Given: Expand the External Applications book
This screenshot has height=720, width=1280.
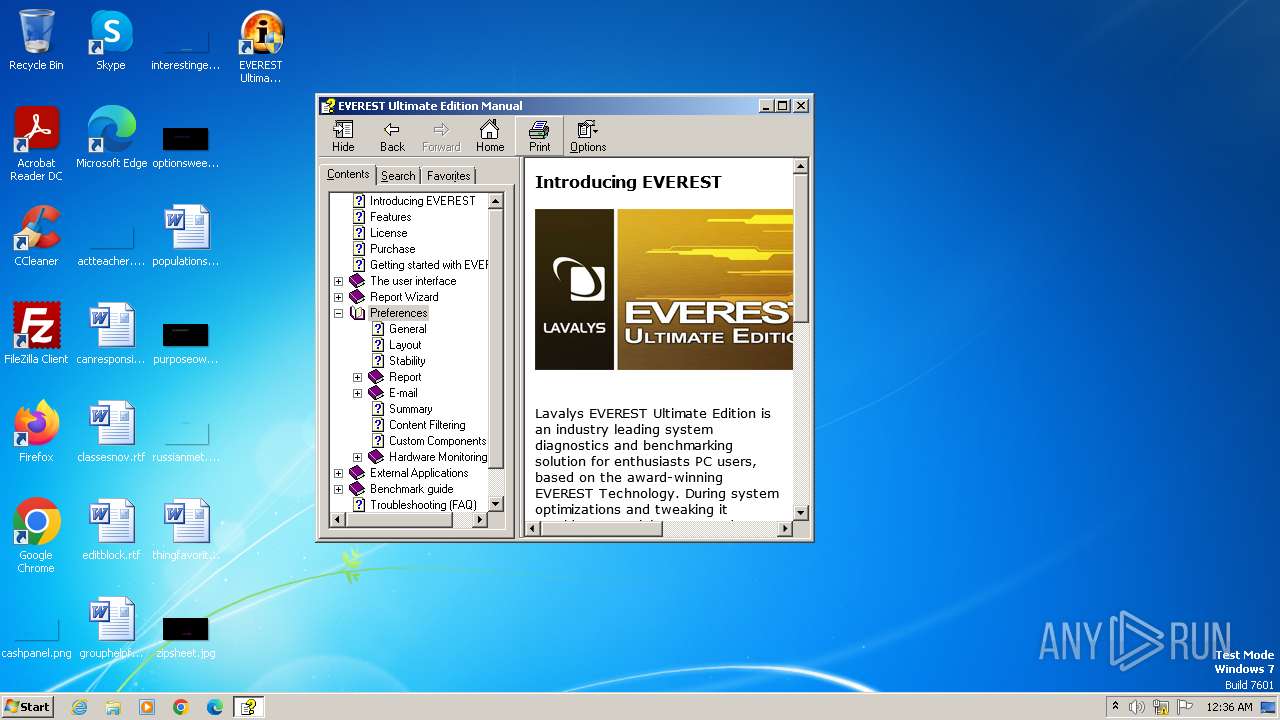Looking at the screenshot, I should tap(338, 473).
